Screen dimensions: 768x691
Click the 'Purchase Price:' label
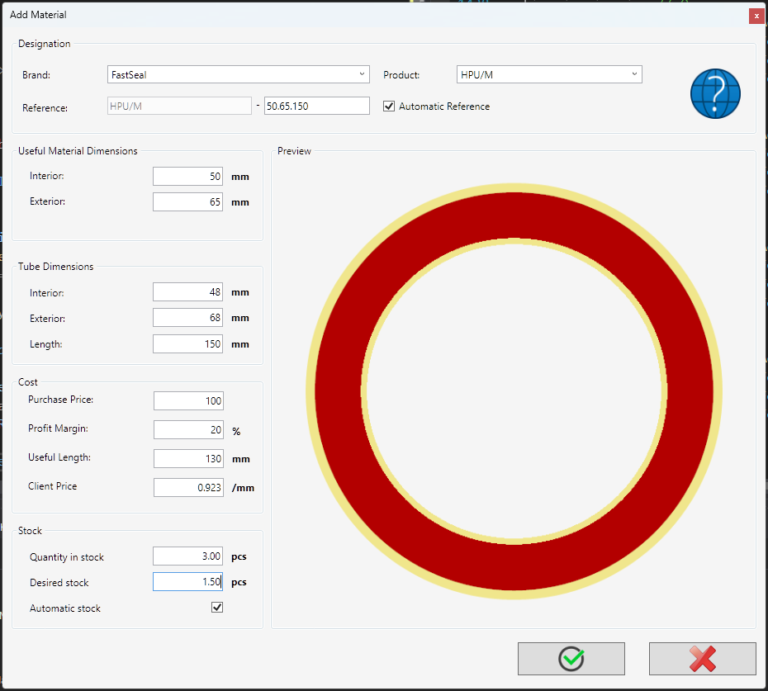(x=61, y=400)
